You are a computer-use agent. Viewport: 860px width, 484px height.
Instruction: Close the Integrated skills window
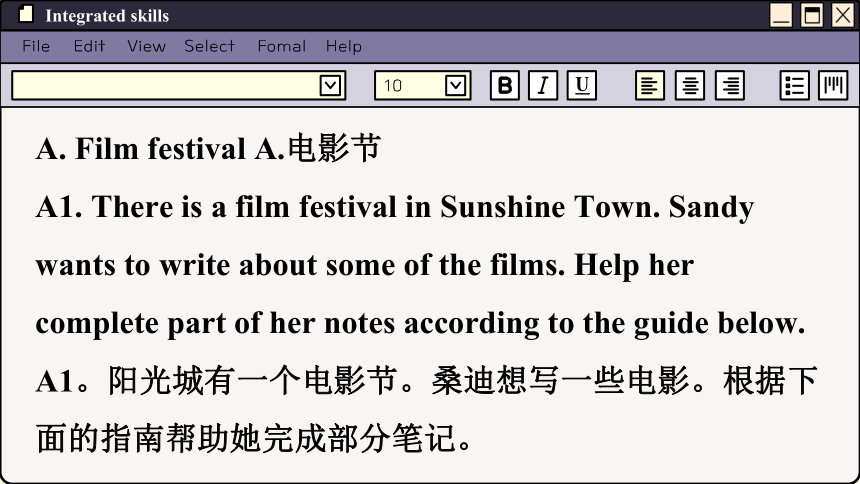[843, 15]
